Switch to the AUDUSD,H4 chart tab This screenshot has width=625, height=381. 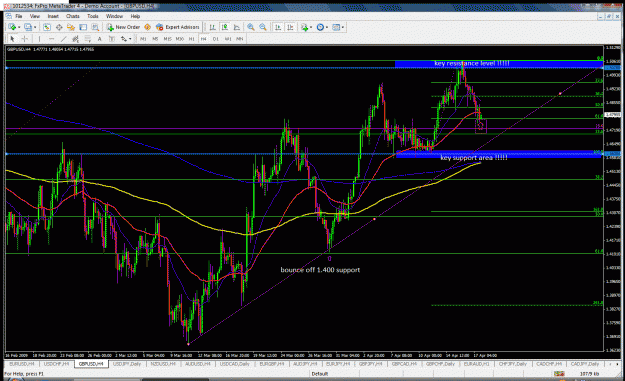pos(198,364)
